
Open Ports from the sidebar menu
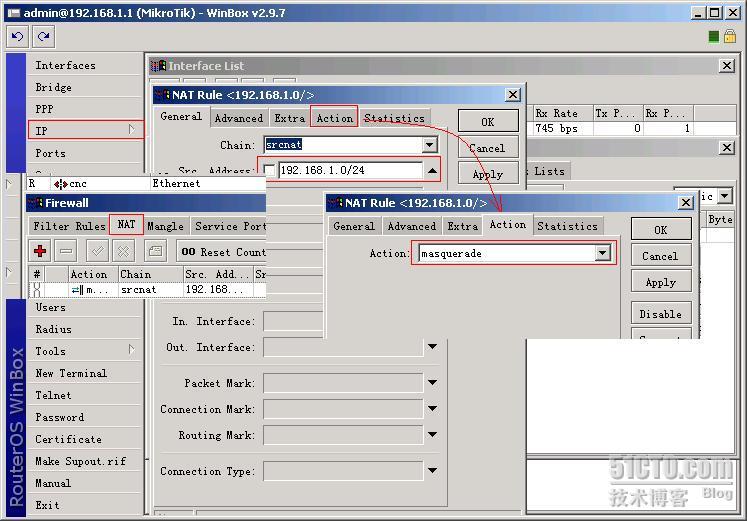click(86, 153)
